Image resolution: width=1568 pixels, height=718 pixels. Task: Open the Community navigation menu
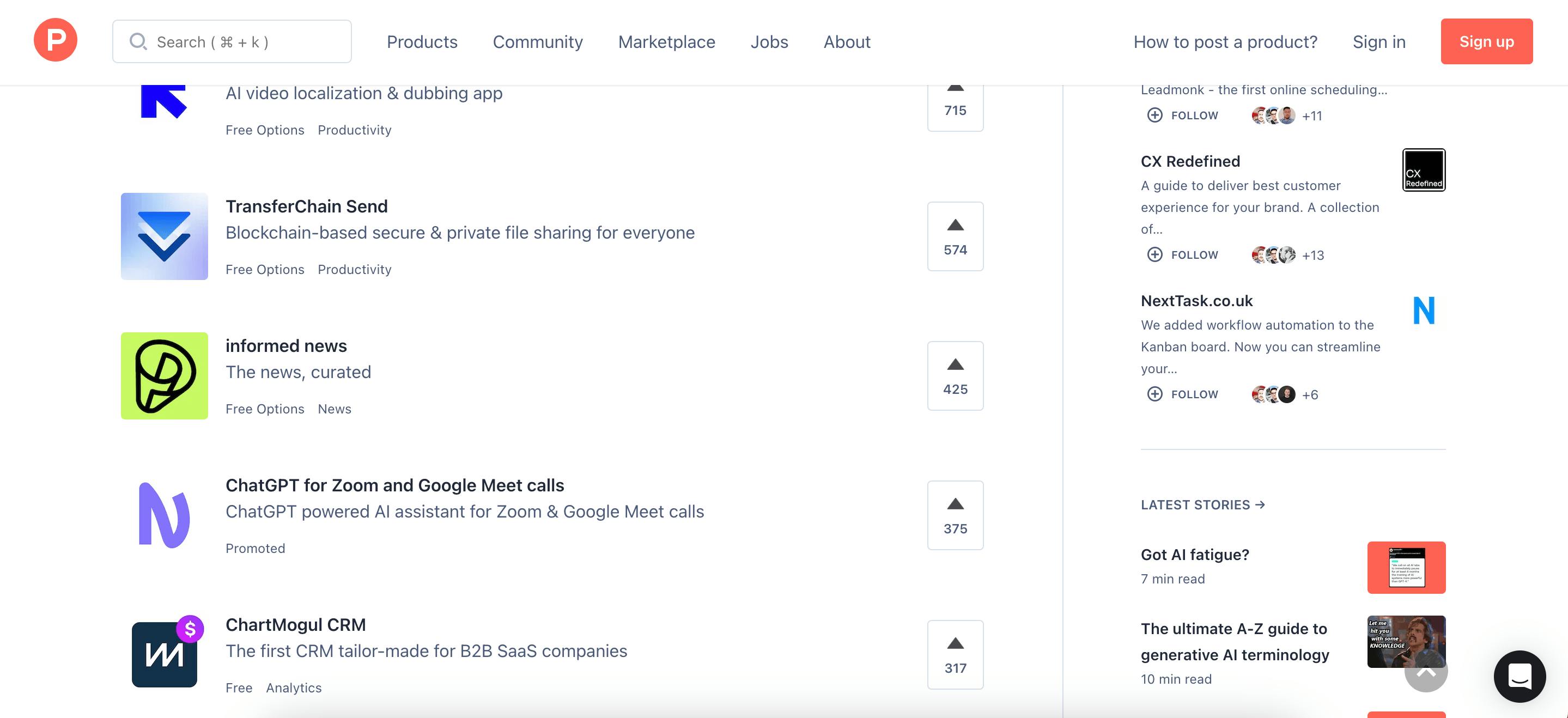(x=538, y=41)
